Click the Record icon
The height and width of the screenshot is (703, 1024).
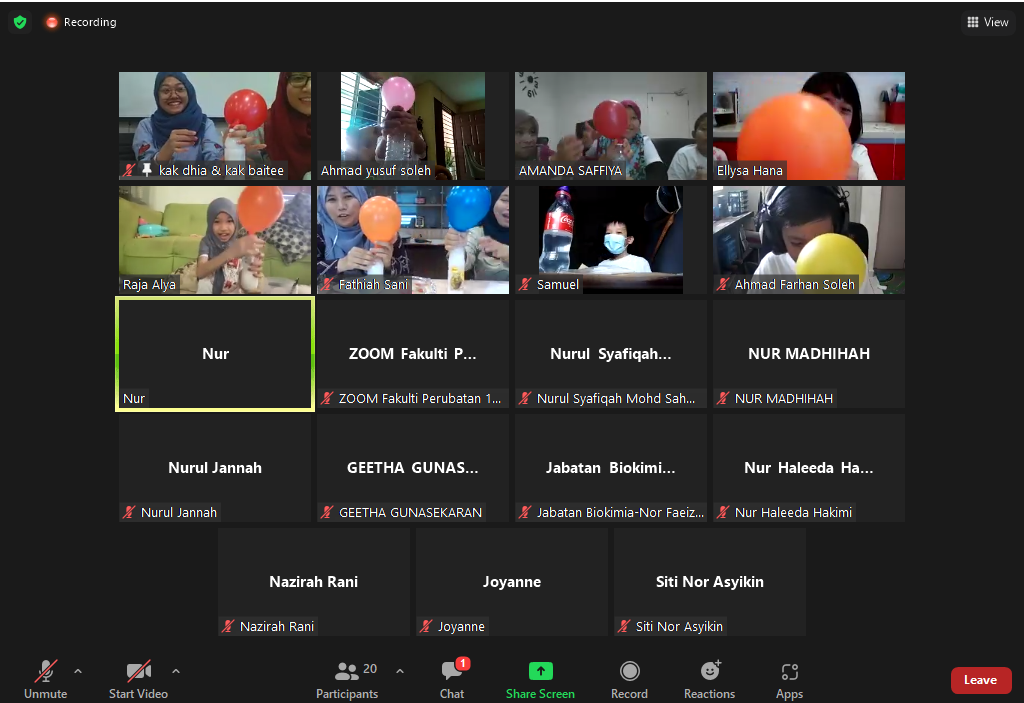pyautogui.click(x=629, y=671)
